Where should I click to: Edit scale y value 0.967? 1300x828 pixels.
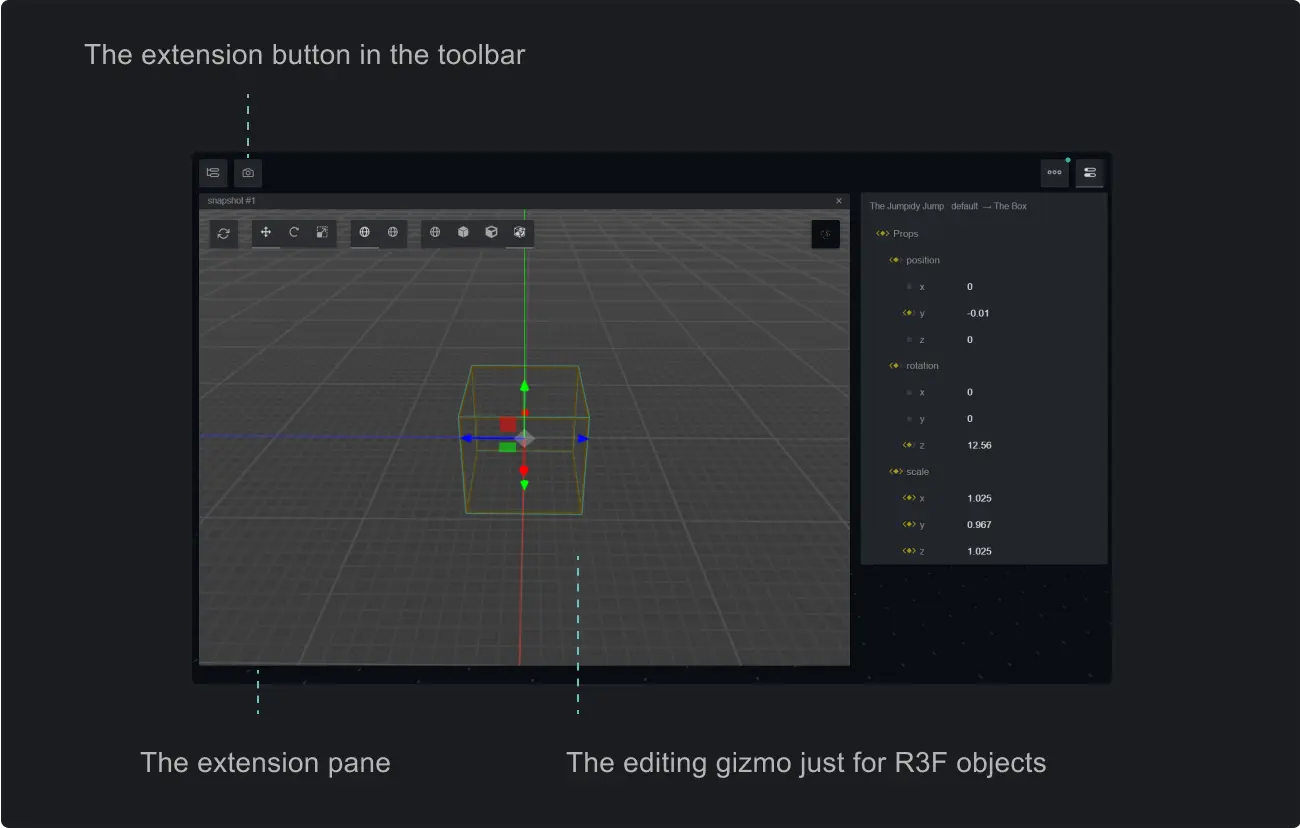coord(980,524)
